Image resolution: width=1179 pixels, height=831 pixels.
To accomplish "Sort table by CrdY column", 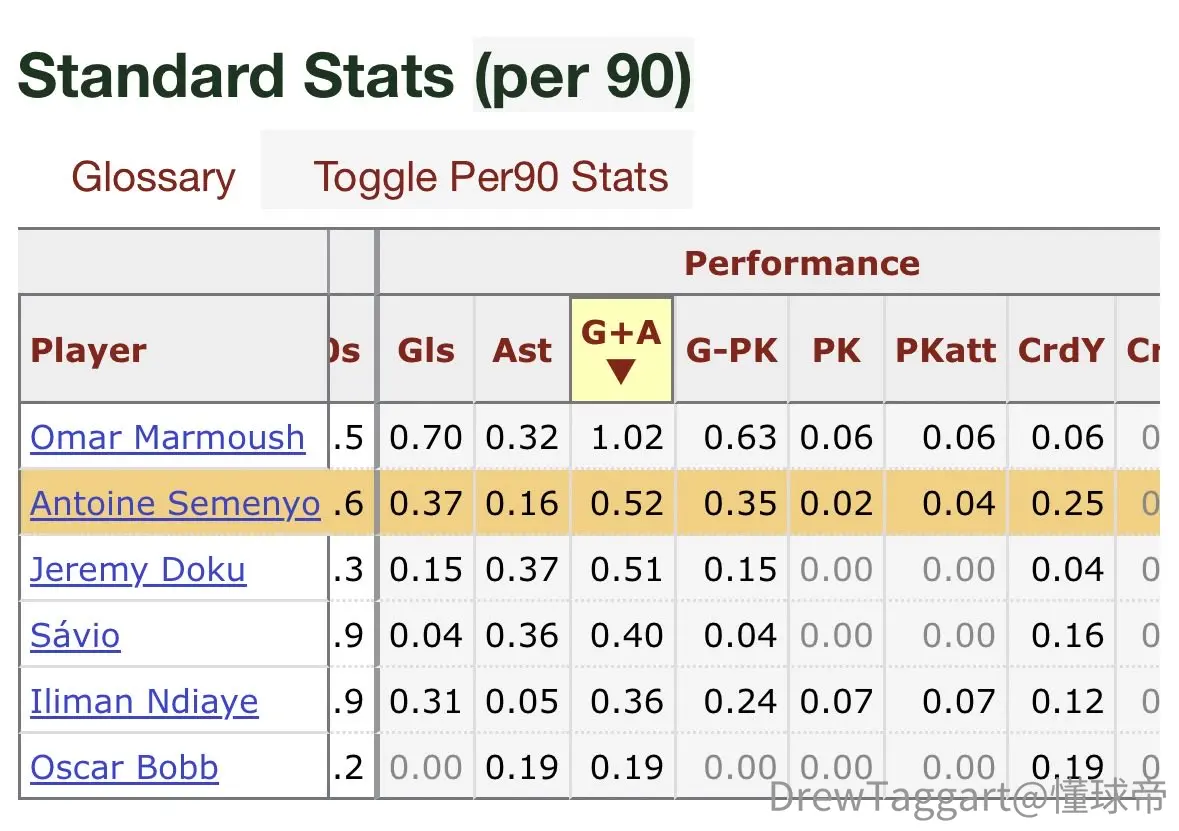I will tap(1062, 350).
